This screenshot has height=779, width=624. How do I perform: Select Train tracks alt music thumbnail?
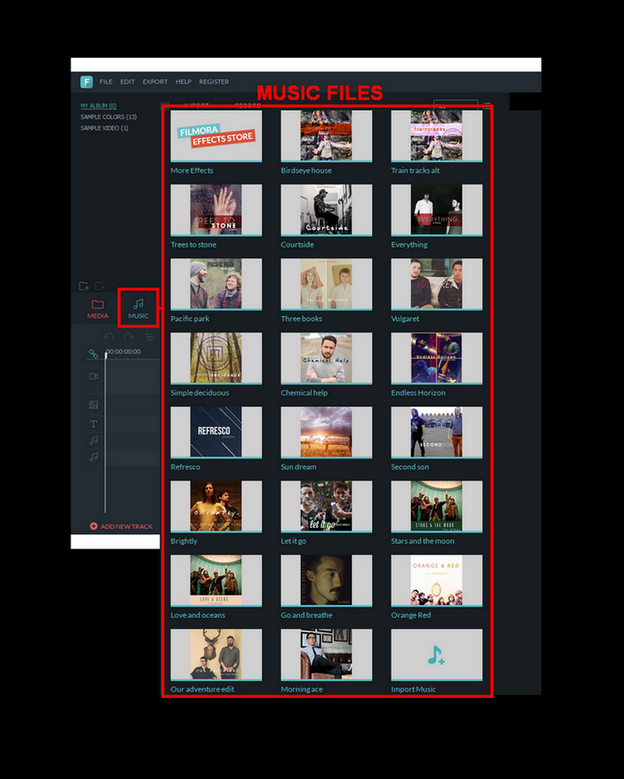(437, 136)
